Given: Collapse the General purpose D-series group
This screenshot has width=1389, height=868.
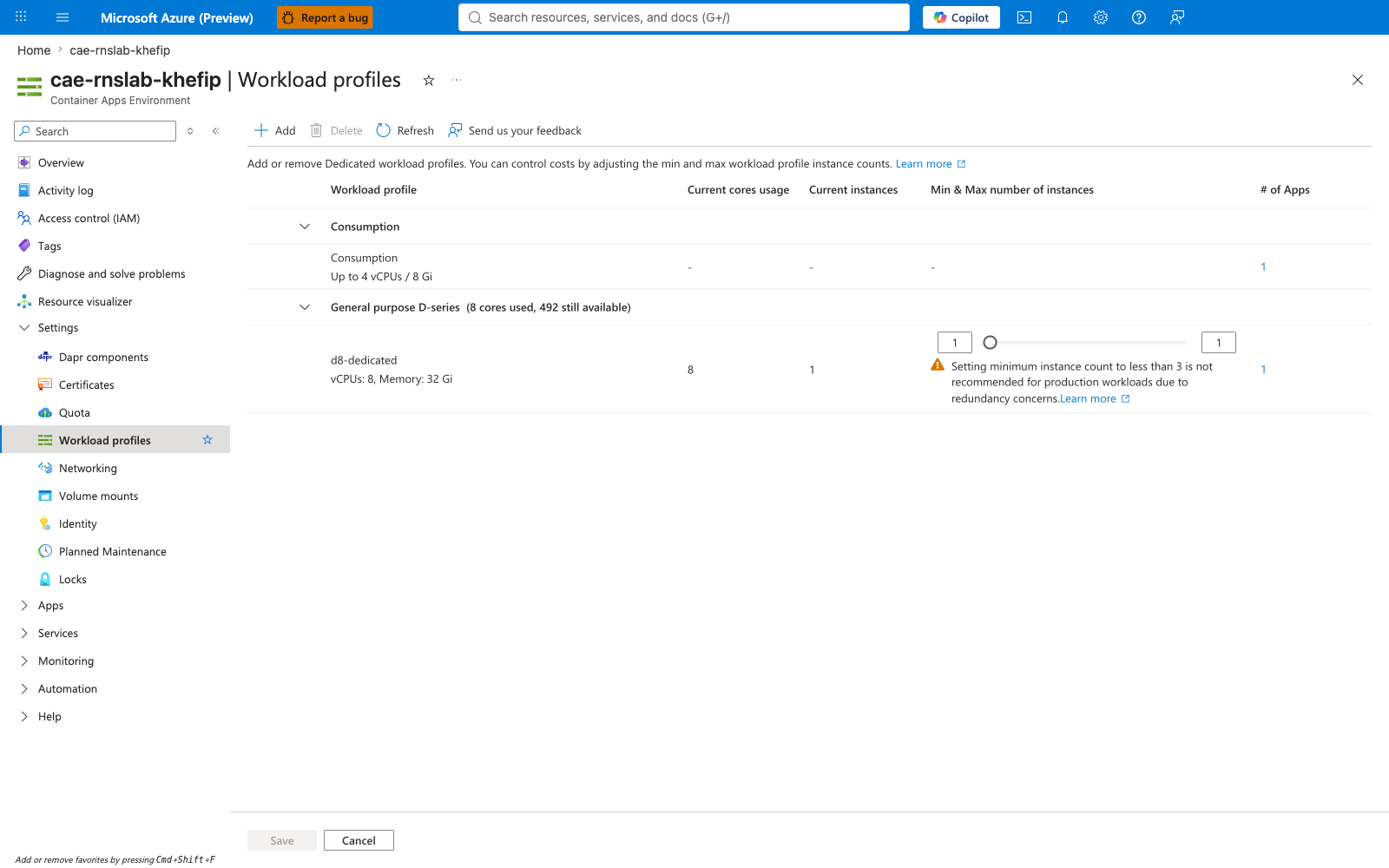Looking at the screenshot, I should pyautogui.click(x=305, y=307).
